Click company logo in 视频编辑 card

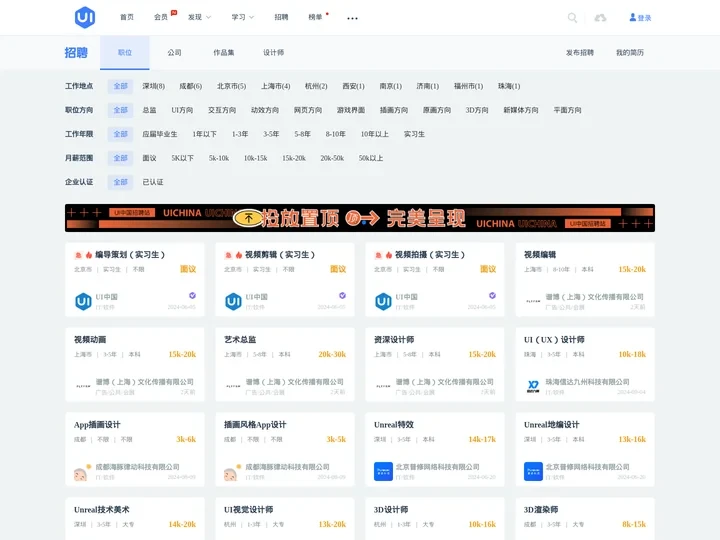(533, 302)
